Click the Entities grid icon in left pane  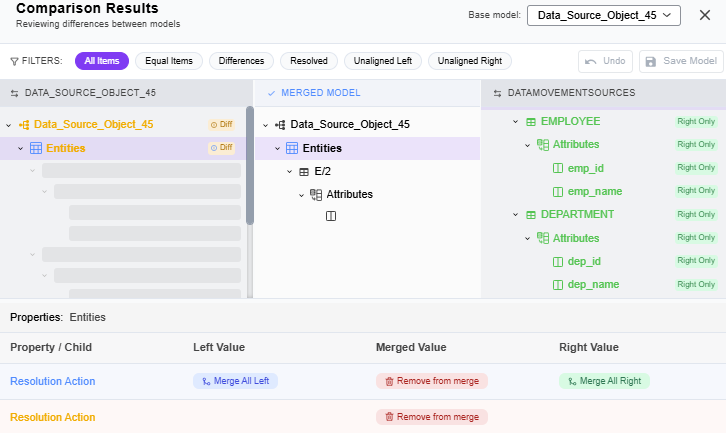click(36, 148)
